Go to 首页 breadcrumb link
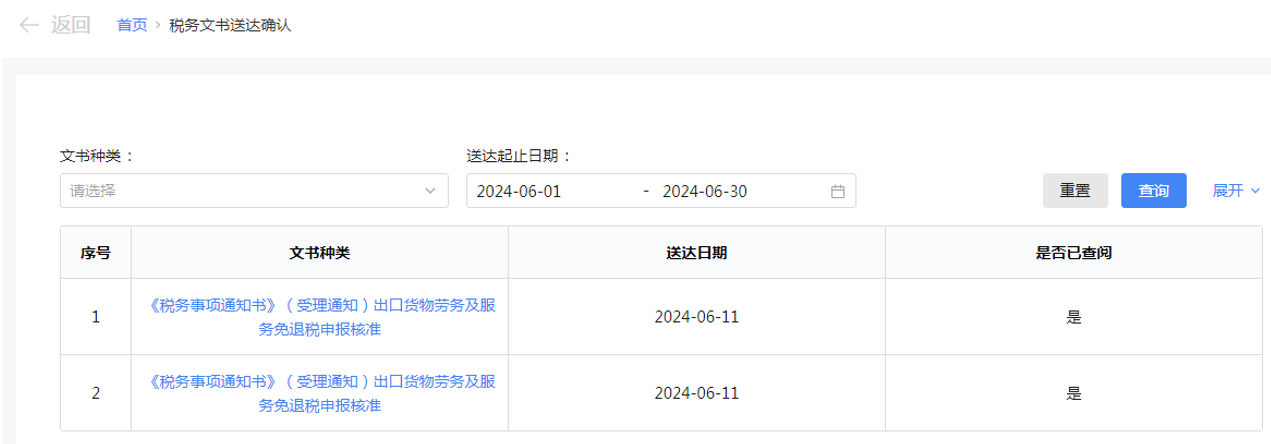Screen dimensions: 1271x444 (x=132, y=25)
